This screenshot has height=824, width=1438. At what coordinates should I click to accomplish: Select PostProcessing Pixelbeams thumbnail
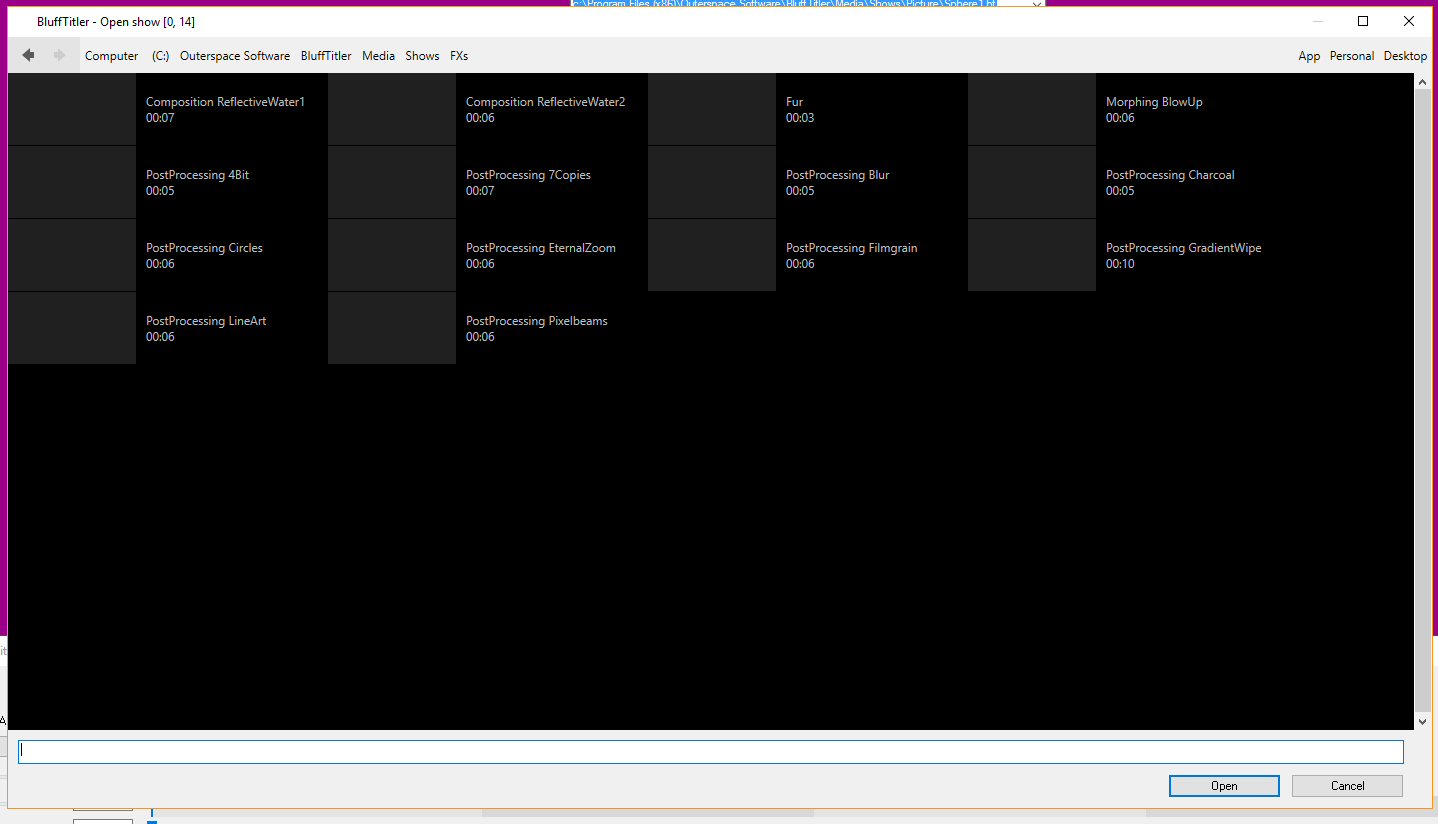click(x=392, y=328)
